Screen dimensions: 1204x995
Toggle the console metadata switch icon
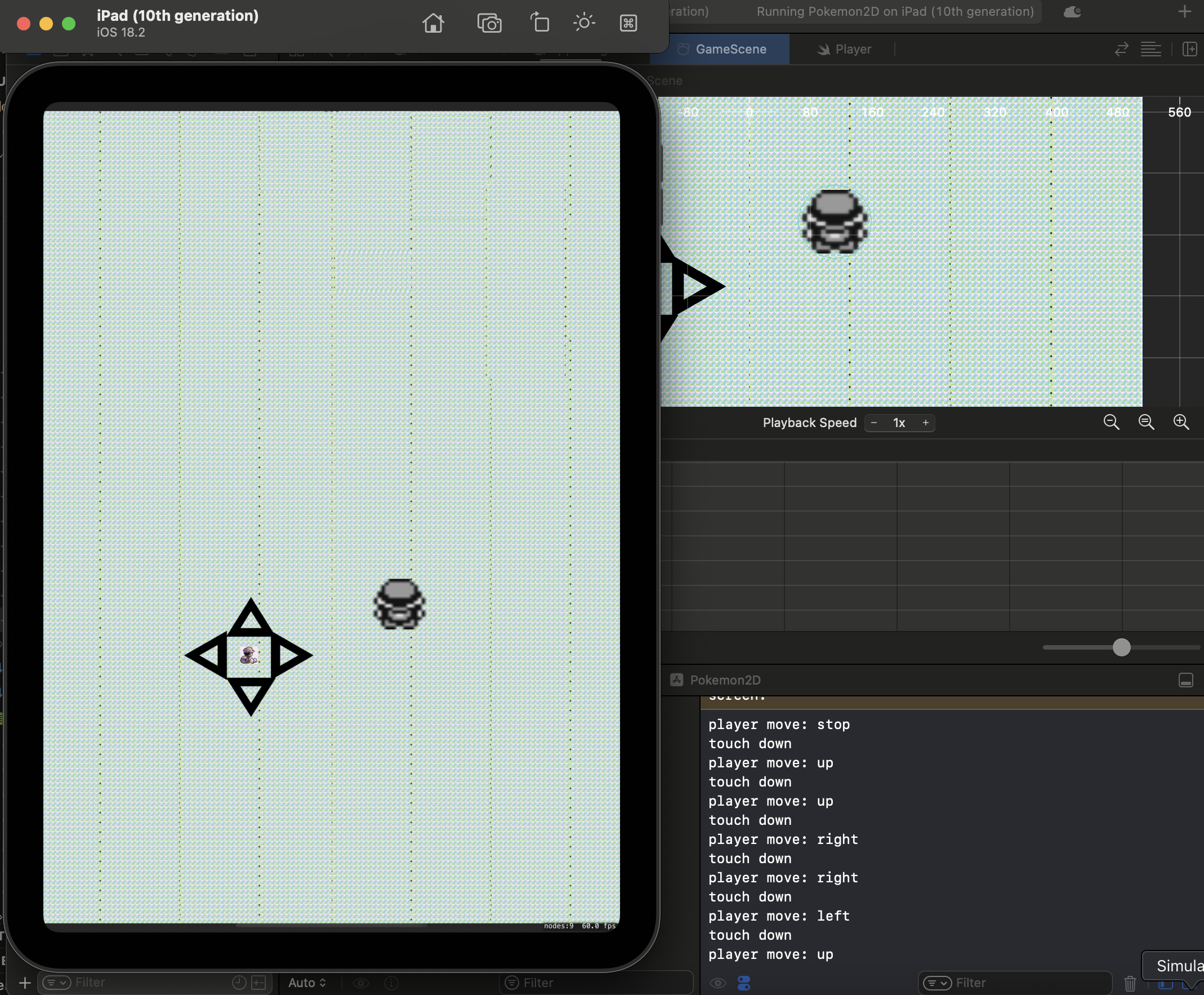point(744,984)
